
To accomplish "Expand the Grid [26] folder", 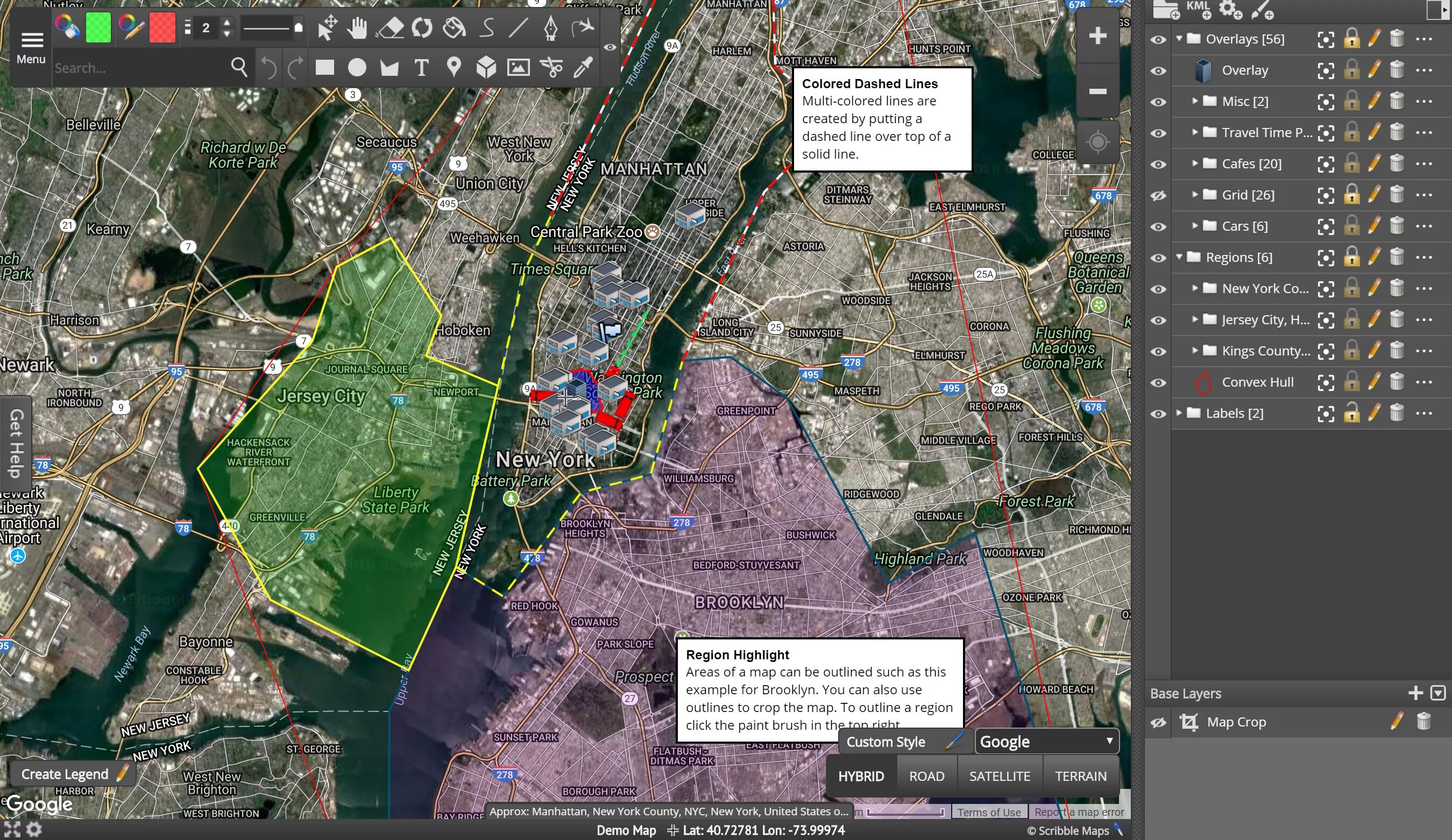I will coord(1195,194).
